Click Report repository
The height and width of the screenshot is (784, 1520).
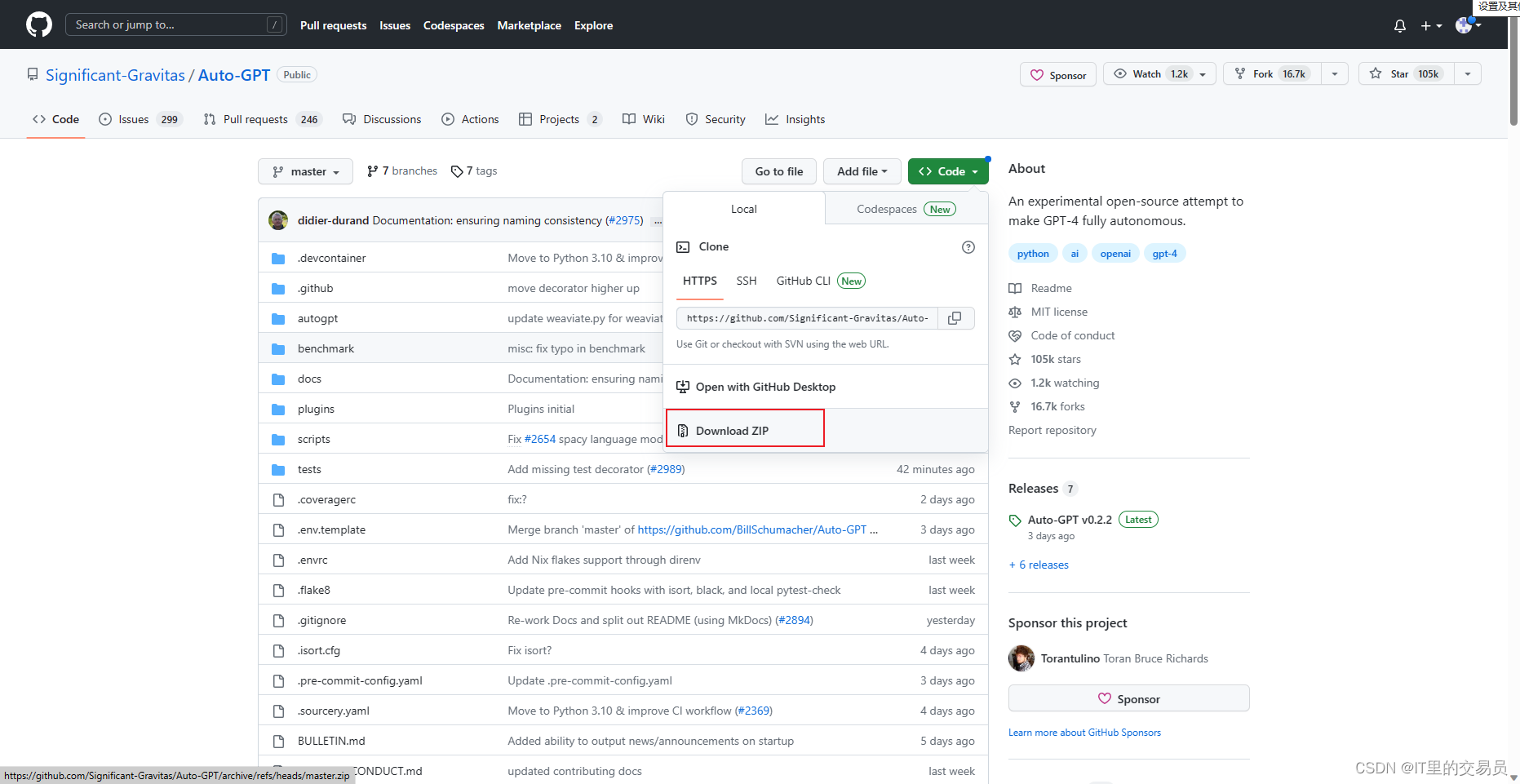(1052, 430)
